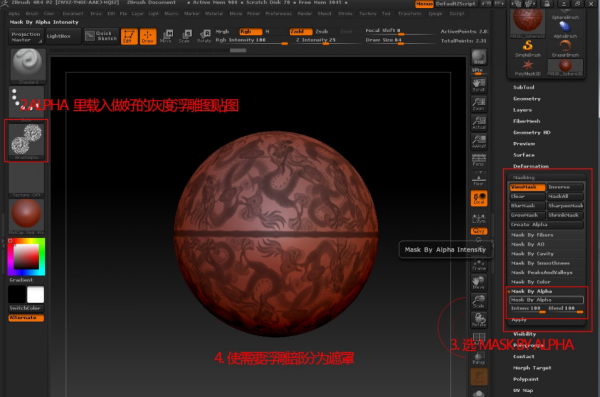Open the Standard brush thumbnail
Screen dimensions: 600x397
[28, 65]
